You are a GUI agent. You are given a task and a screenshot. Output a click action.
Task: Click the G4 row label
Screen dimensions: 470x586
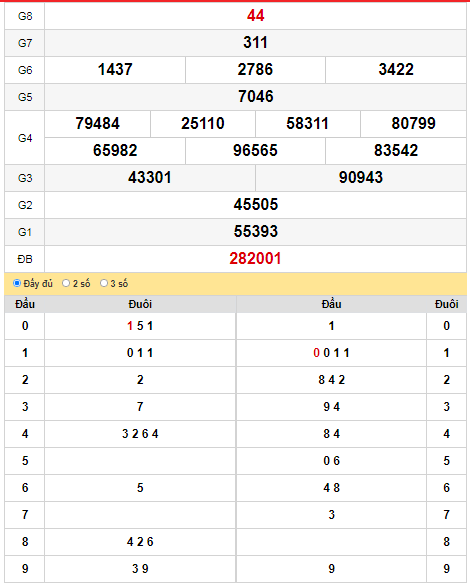point(25,138)
